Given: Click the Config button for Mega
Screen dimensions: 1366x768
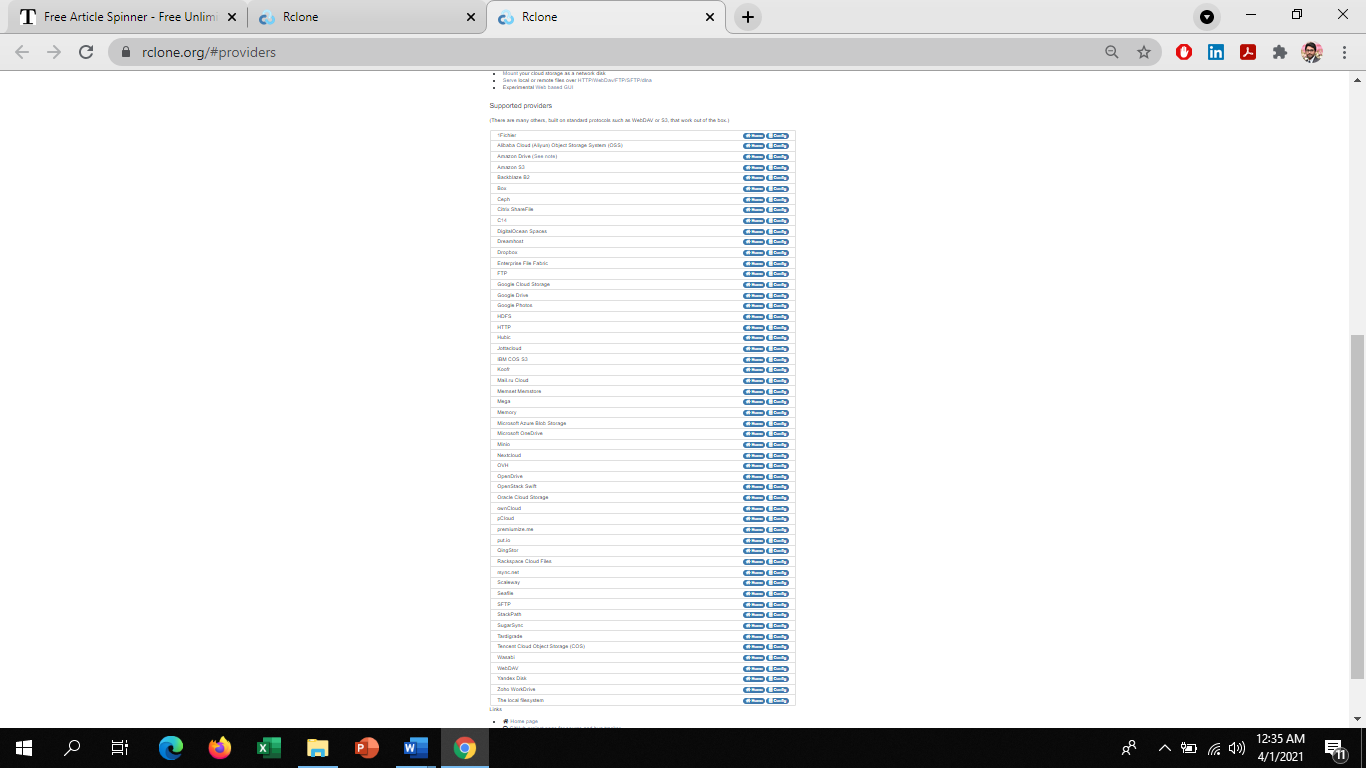Looking at the screenshot, I should [x=778, y=402].
